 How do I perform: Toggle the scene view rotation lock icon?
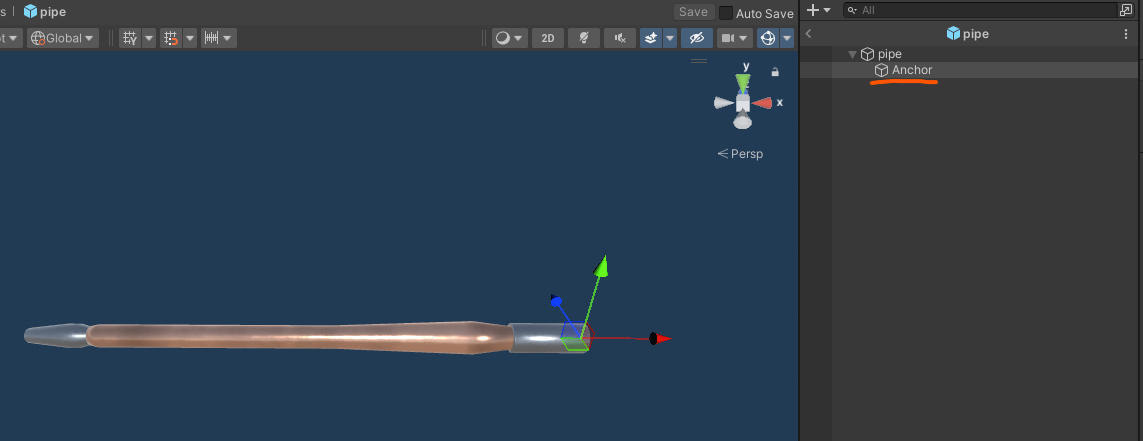pyautogui.click(x=775, y=72)
